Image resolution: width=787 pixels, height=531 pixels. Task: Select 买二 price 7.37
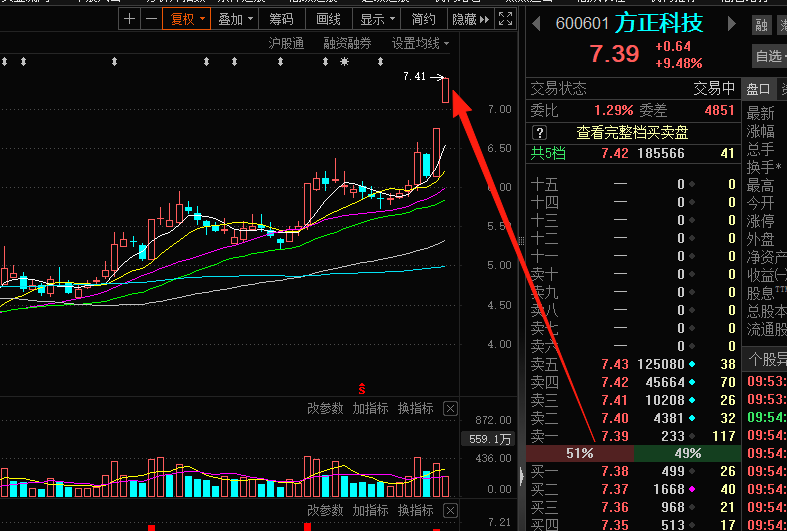615,489
